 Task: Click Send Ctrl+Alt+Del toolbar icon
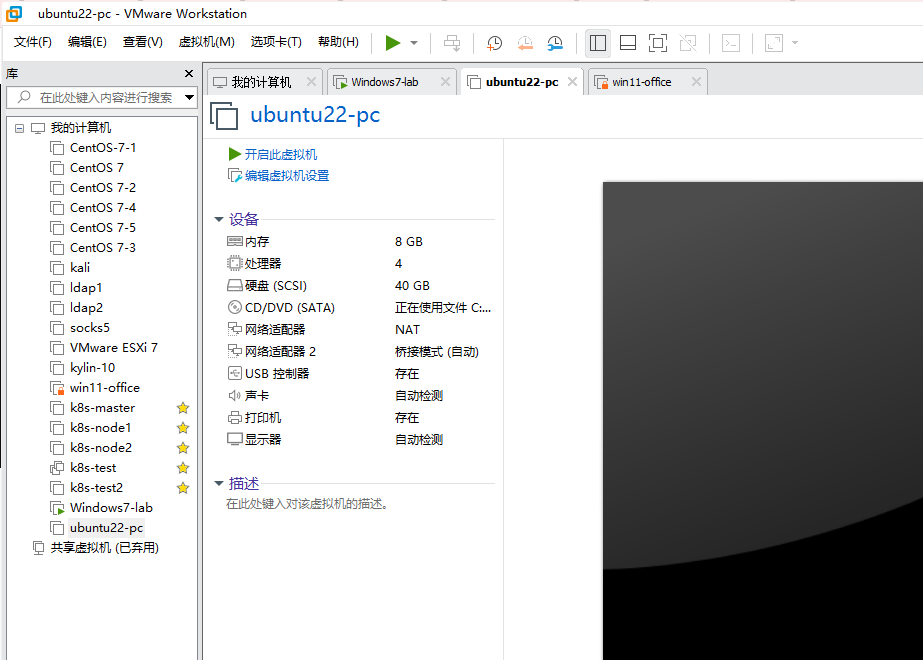[x=452, y=43]
